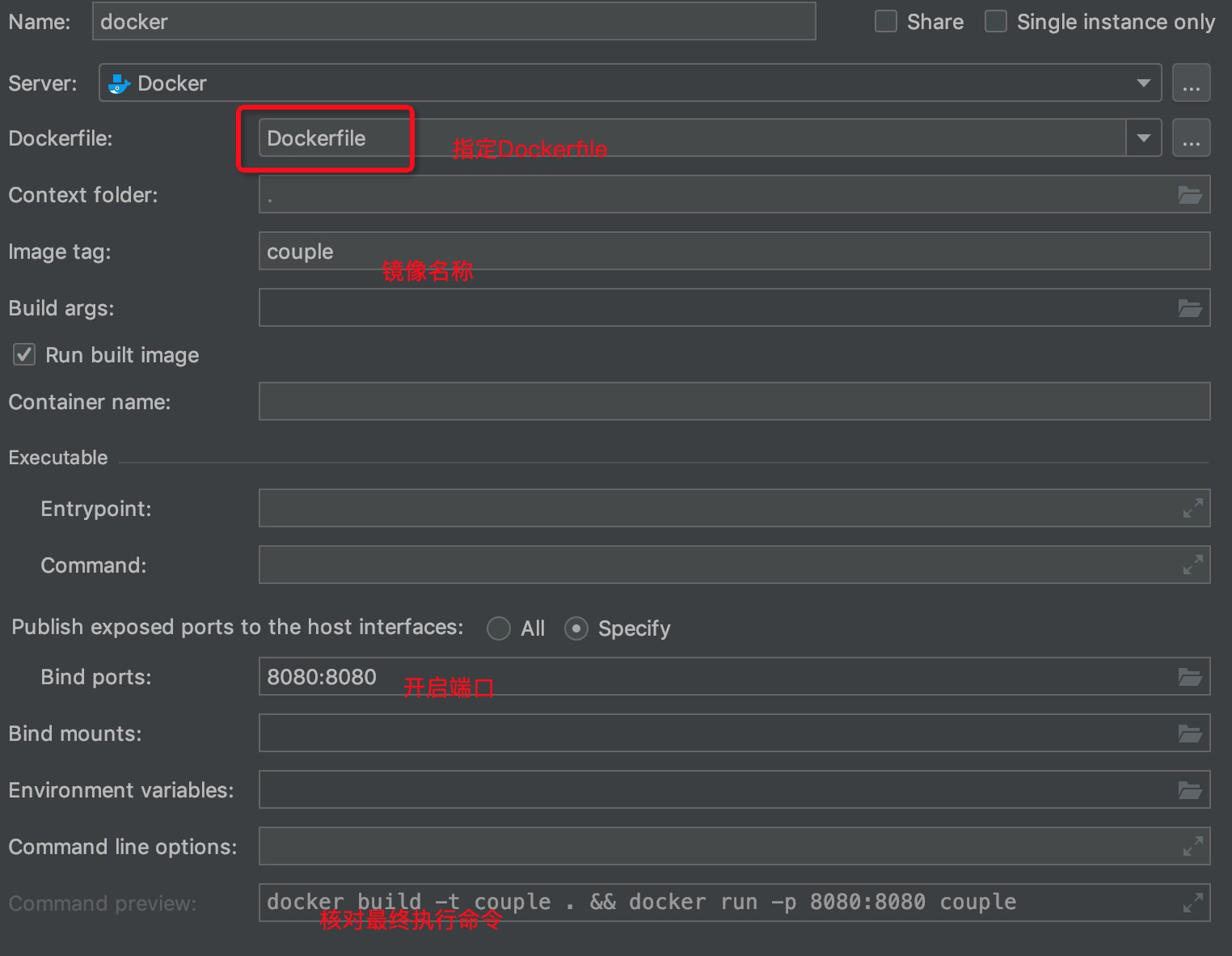Expand the Command line options editor
Viewport: 1232px width, 956px height.
[x=1192, y=847]
